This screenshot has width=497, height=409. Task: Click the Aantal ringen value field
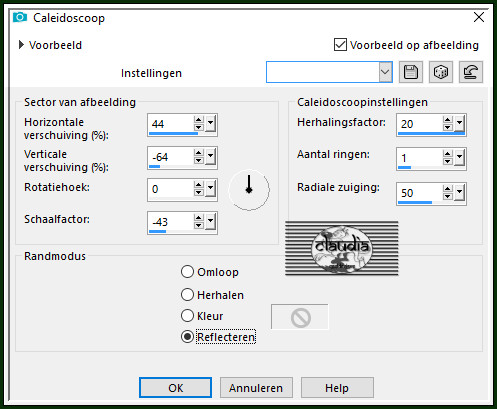[420, 158]
